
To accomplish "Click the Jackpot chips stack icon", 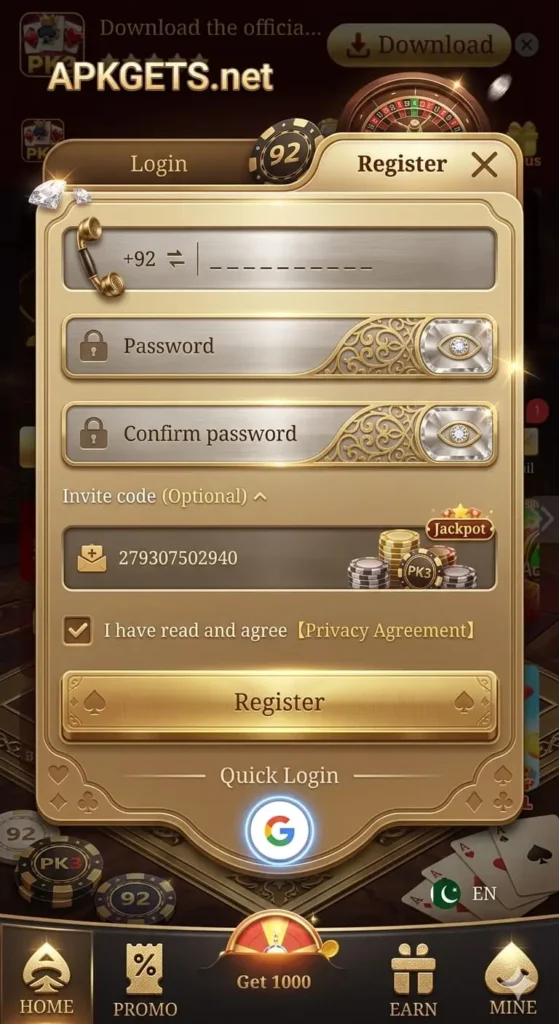I will coord(420,554).
